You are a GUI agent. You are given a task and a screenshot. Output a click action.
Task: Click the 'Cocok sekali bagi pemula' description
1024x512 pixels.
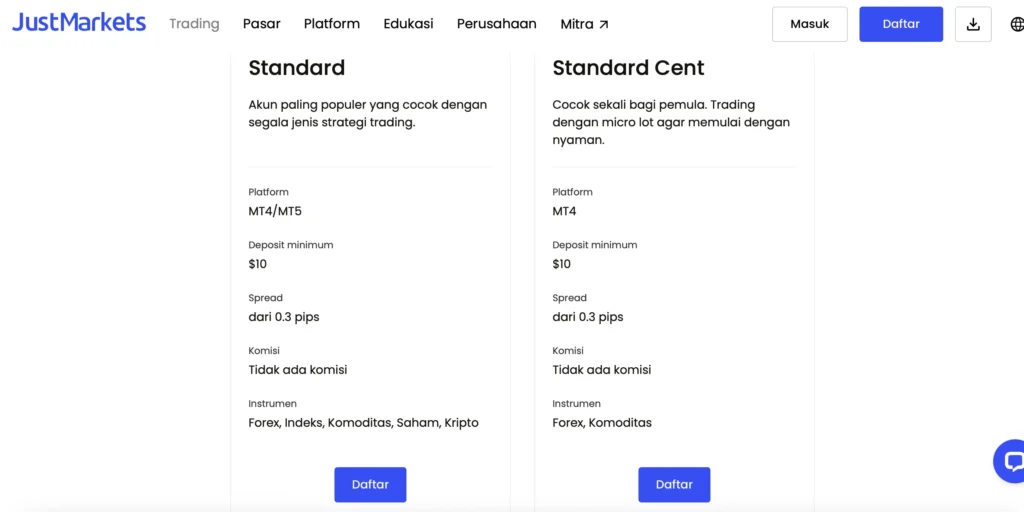click(x=671, y=123)
